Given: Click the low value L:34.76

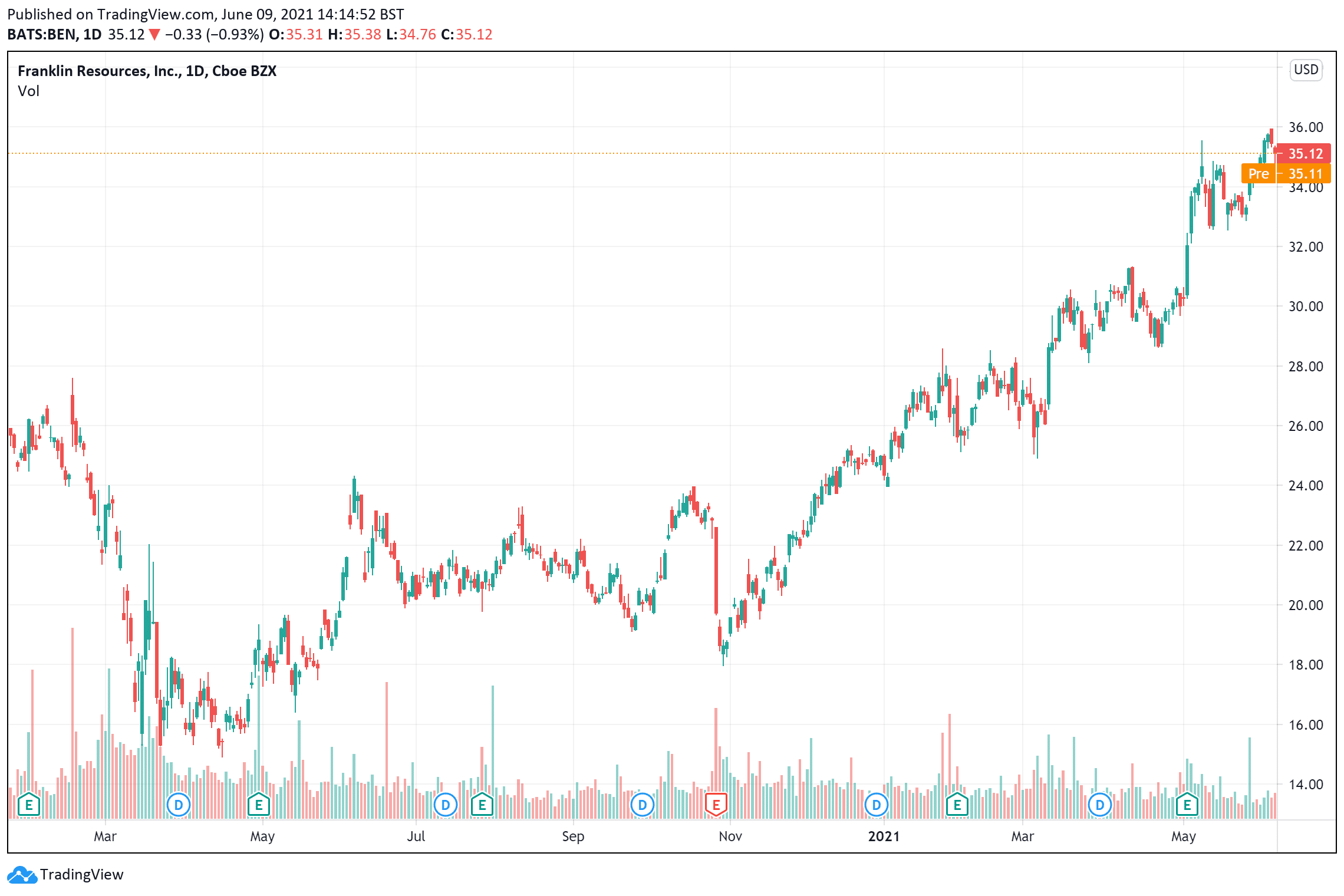Looking at the screenshot, I should point(411,34).
